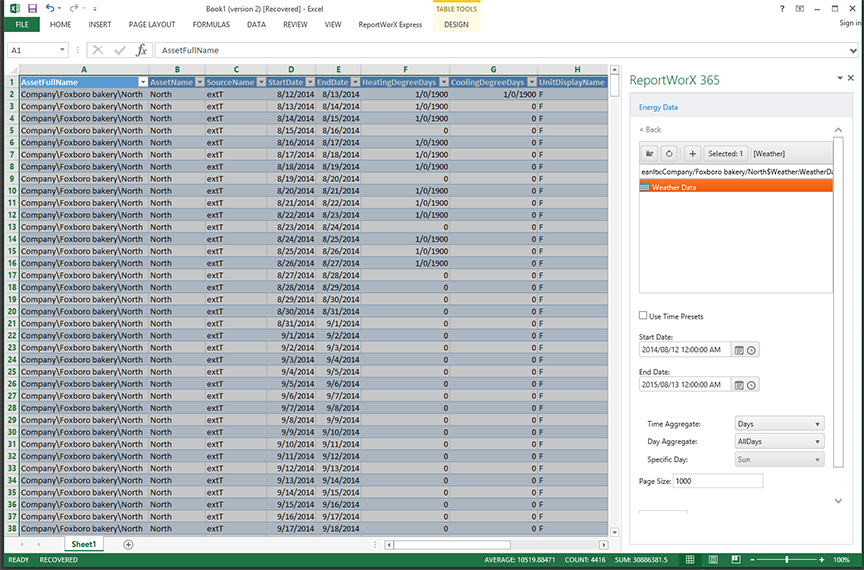Viewport: 864px width, 570px height.
Task: Open the FORMULAS ribbon tab
Action: 211,24
